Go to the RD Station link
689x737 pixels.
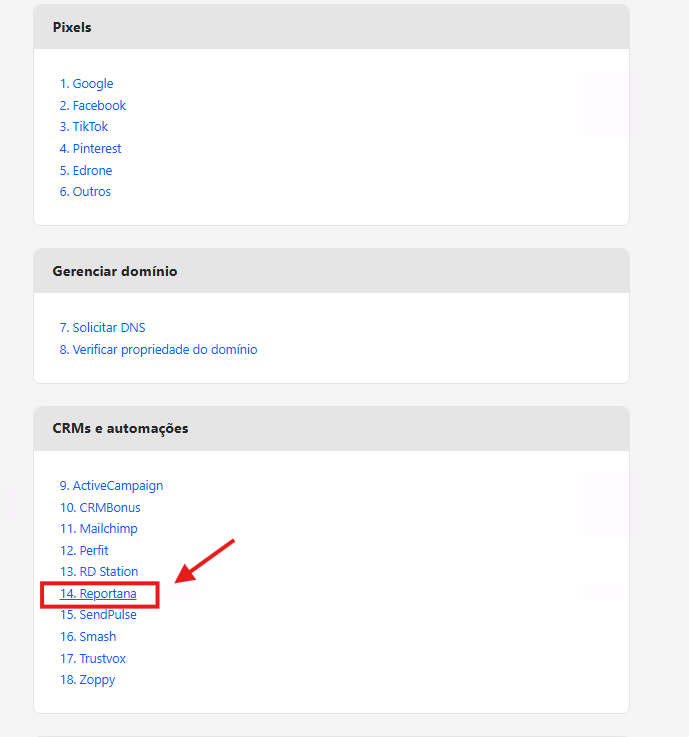click(x=99, y=572)
